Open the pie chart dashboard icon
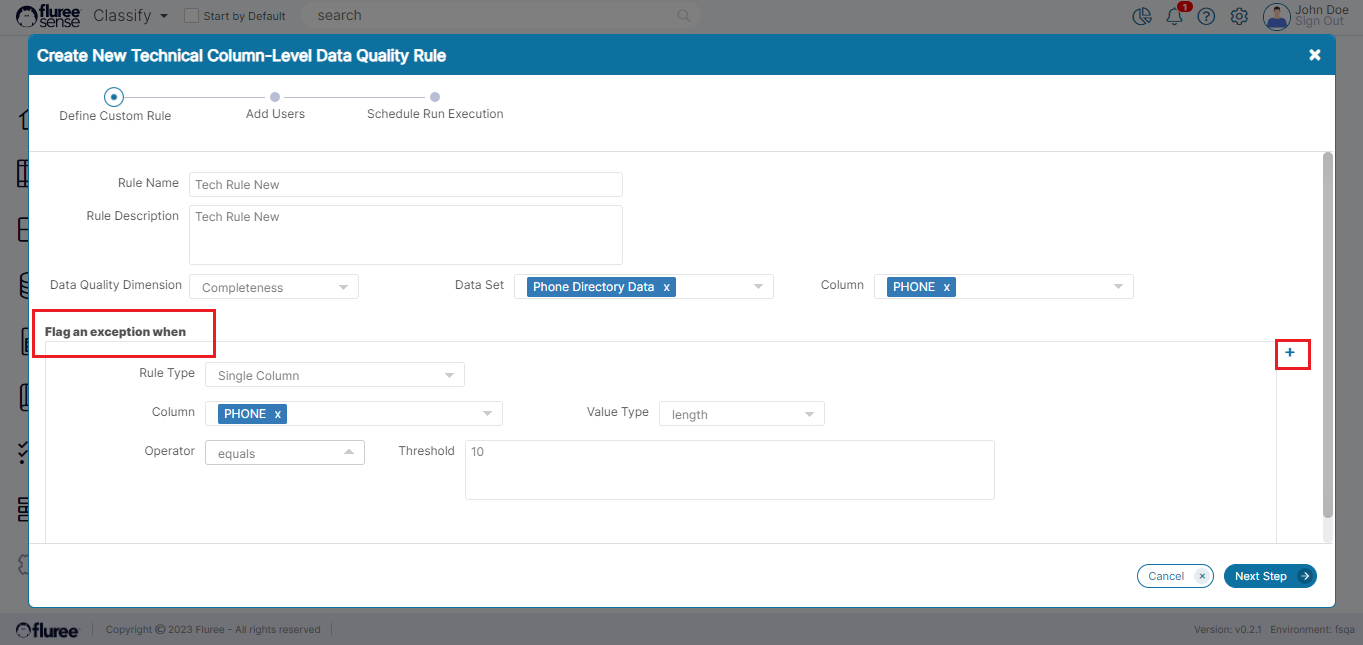 click(x=1141, y=16)
